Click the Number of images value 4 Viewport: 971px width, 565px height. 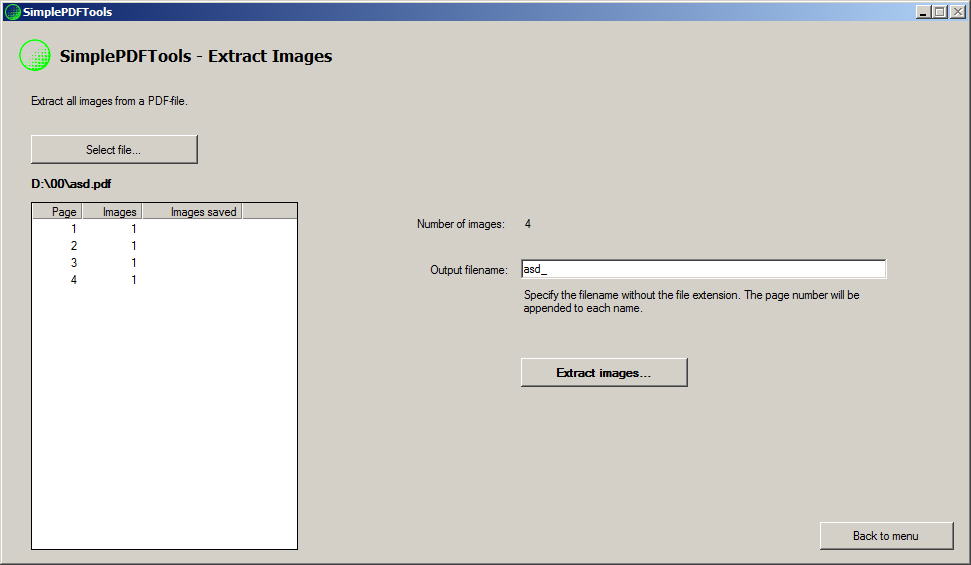pyautogui.click(x=528, y=224)
